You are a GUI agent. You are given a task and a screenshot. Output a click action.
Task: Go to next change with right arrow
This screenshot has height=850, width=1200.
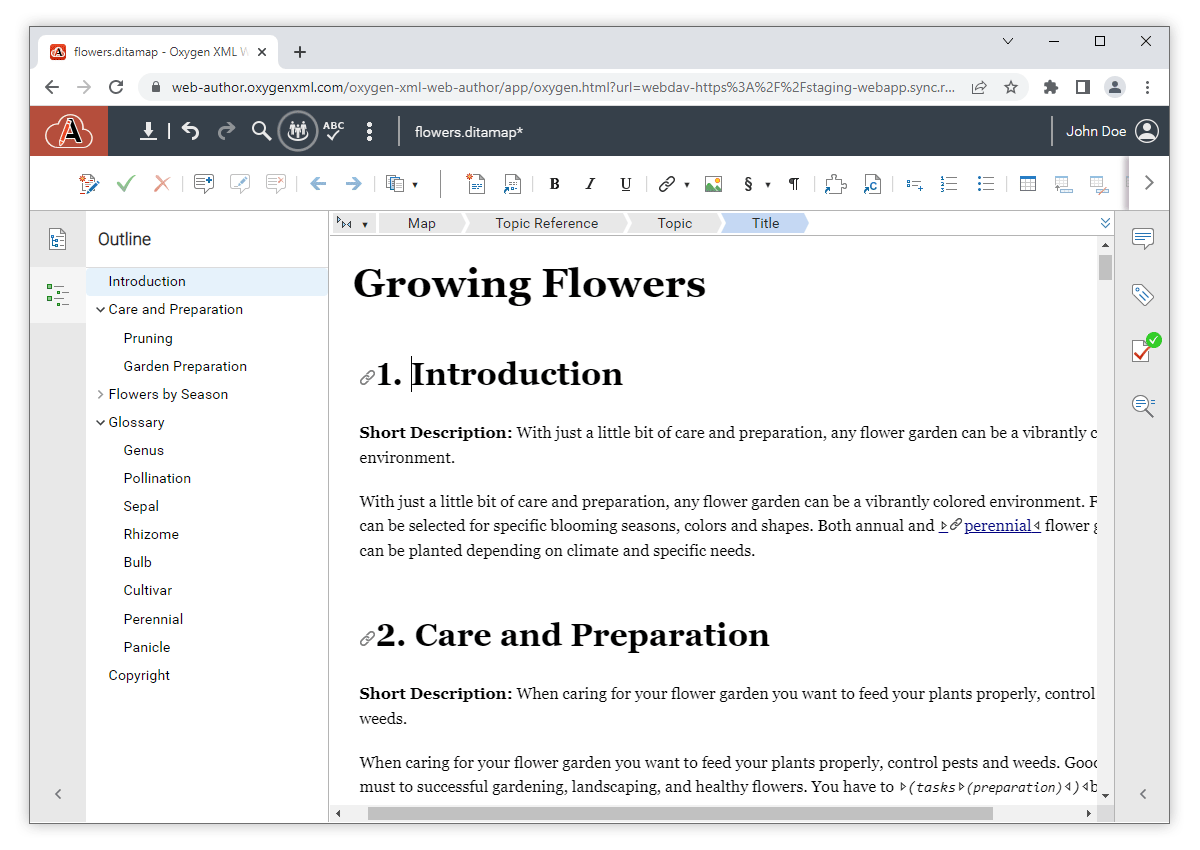[353, 184]
